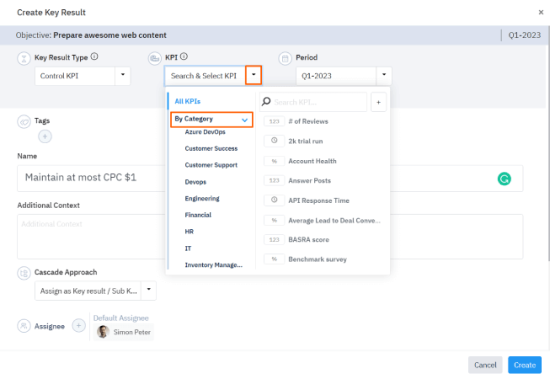Click the Default Assignee label
This screenshot has width=550, height=379.
tap(121, 318)
